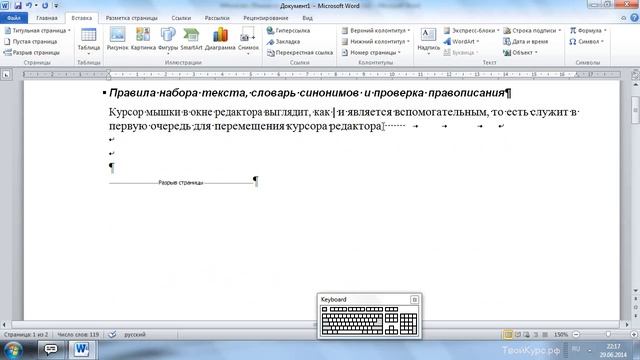The width and height of the screenshot is (640, 360).
Task: Click the vertical scrollbar thumb
Action: (635, 109)
